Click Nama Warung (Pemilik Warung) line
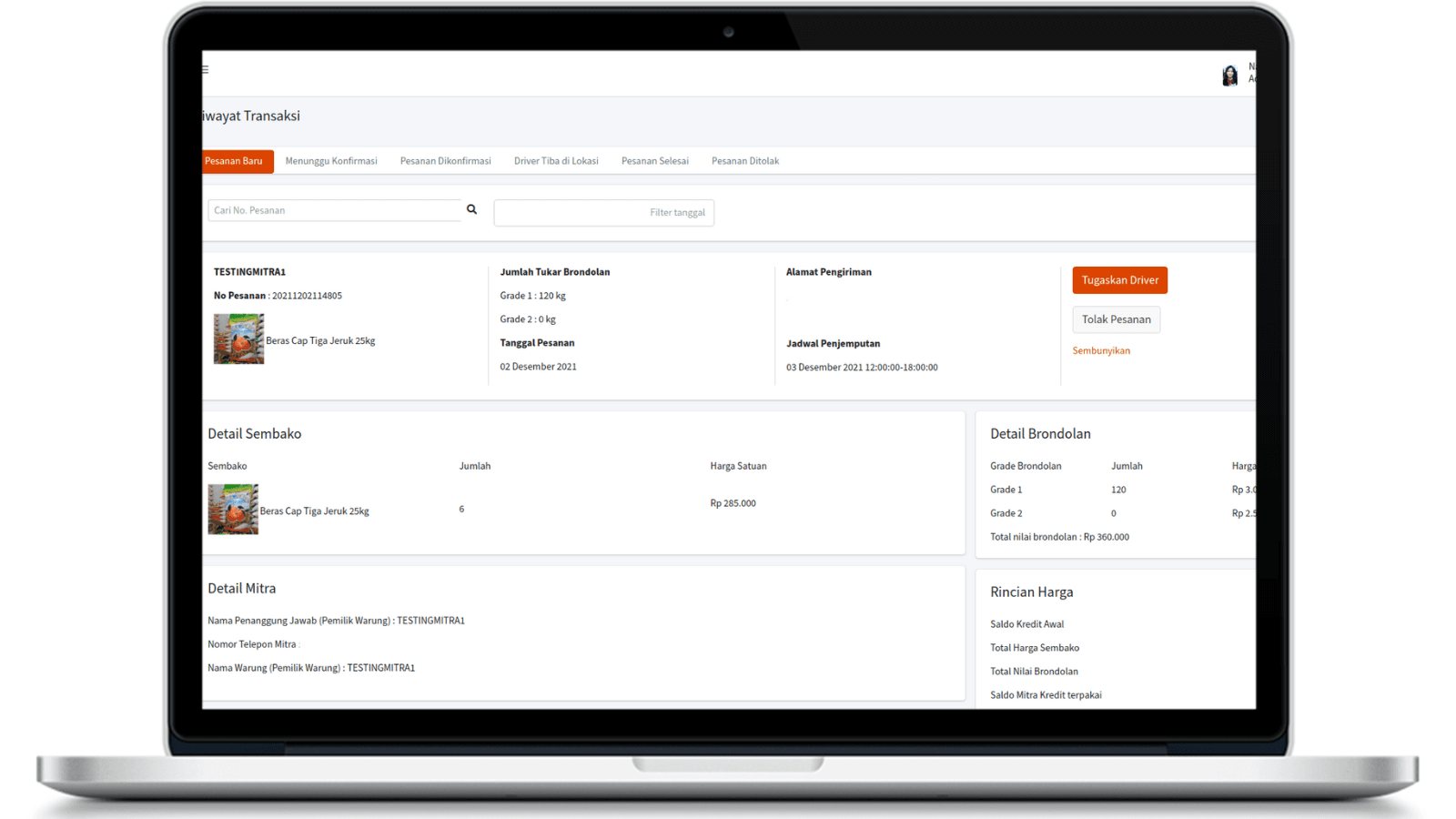1456x819 pixels. pyautogui.click(x=311, y=668)
